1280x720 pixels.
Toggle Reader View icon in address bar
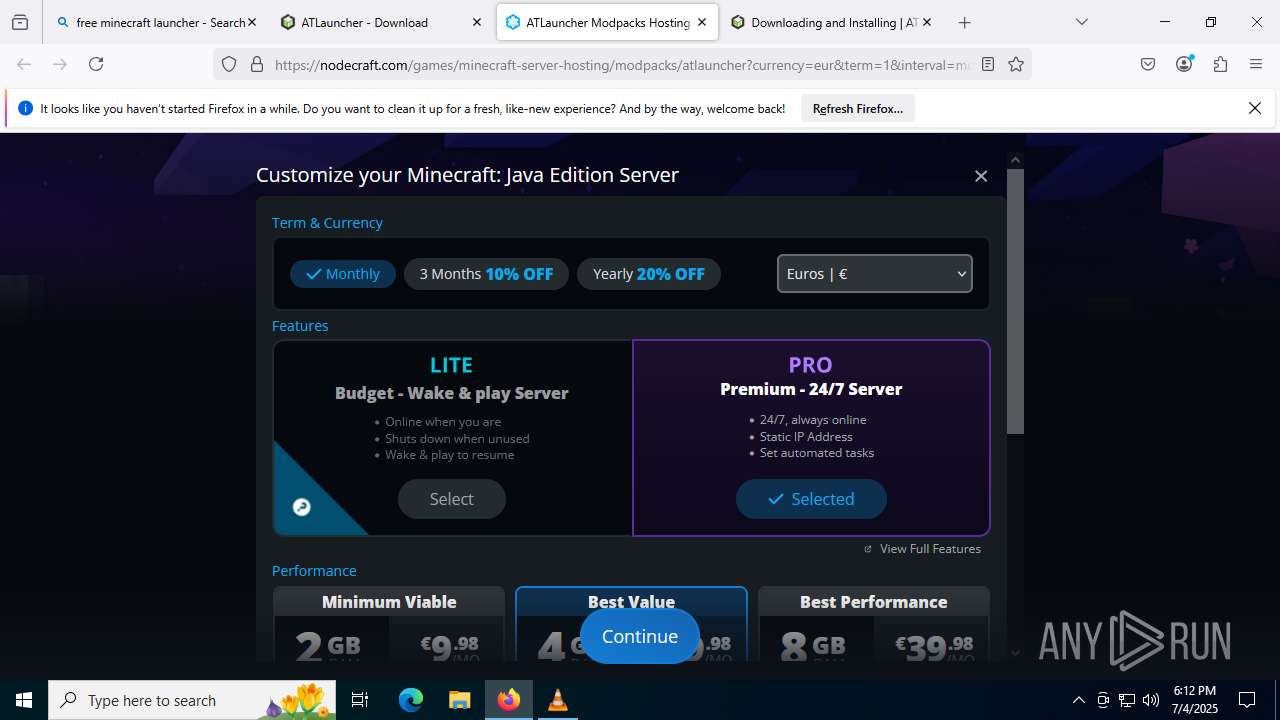coord(988,64)
